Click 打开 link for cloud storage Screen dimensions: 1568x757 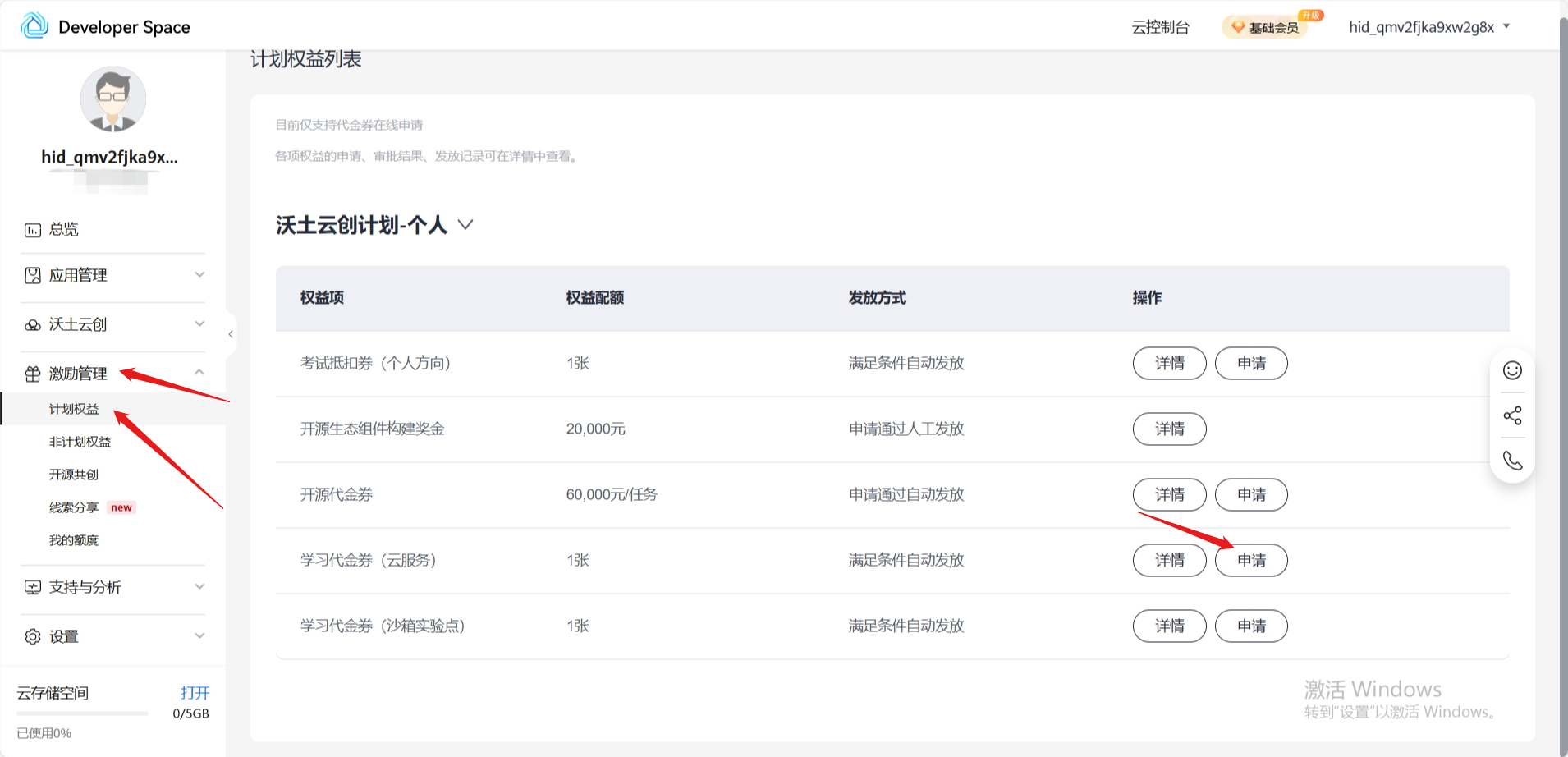point(195,693)
